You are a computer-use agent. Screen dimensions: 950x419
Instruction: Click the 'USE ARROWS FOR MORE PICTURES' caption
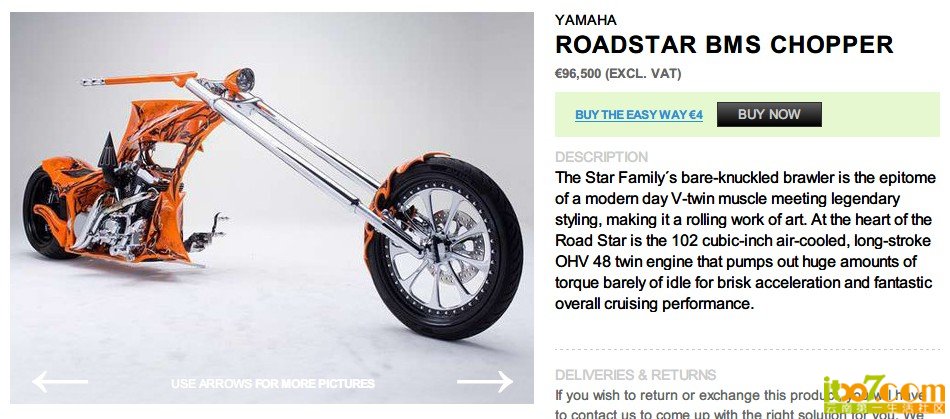click(x=273, y=383)
